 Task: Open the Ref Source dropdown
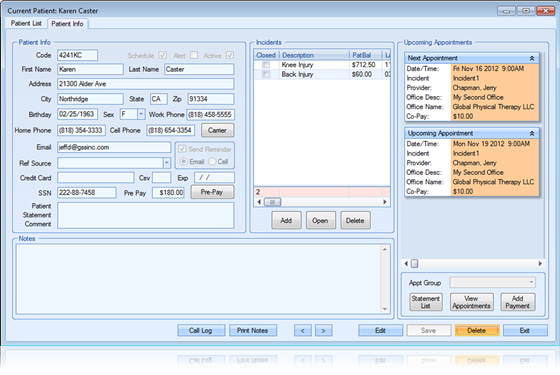pyautogui.click(x=166, y=163)
